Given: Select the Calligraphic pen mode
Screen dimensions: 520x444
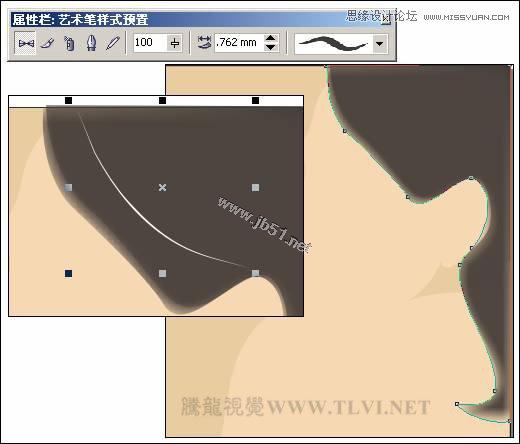Looking at the screenshot, I should point(91,43).
